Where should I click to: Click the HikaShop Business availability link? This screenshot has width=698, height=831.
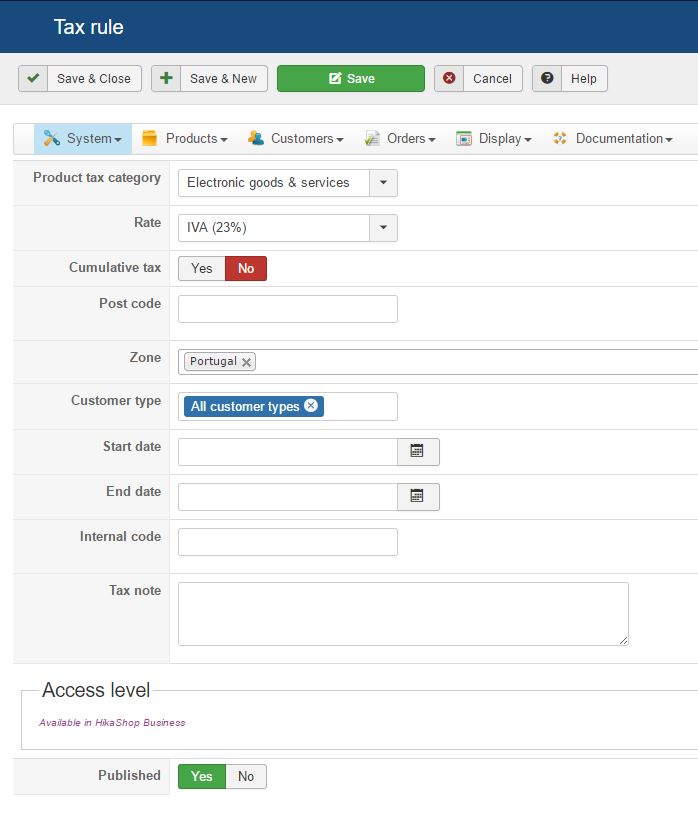coord(112,723)
